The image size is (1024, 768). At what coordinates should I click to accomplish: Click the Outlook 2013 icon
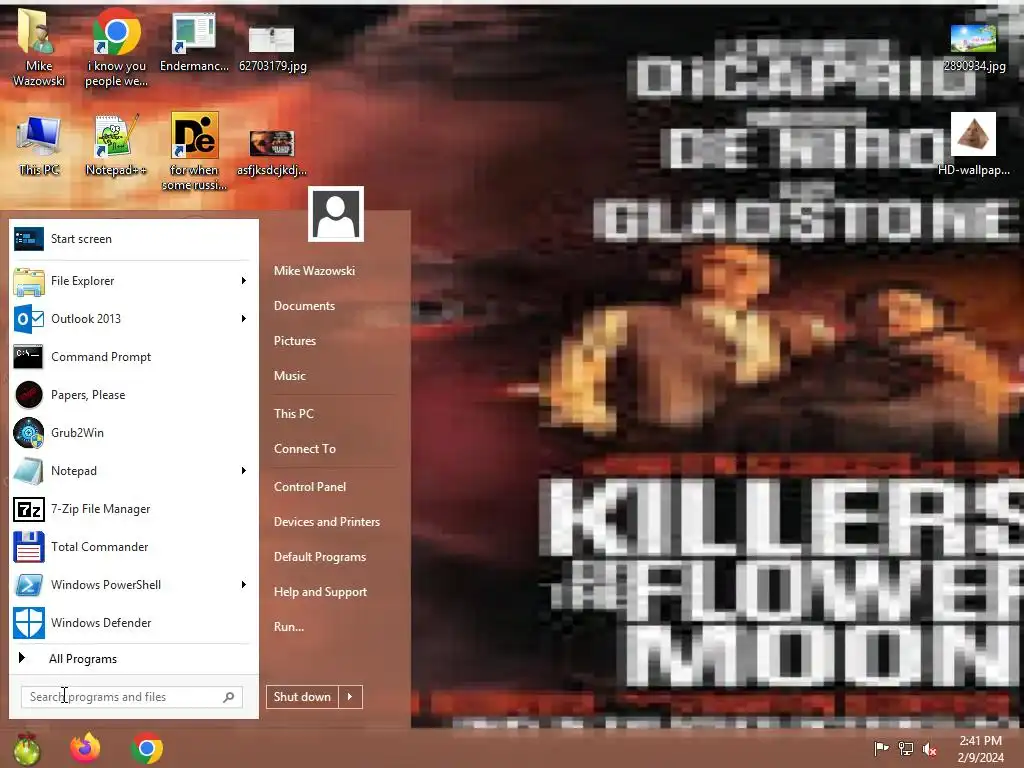point(29,319)
